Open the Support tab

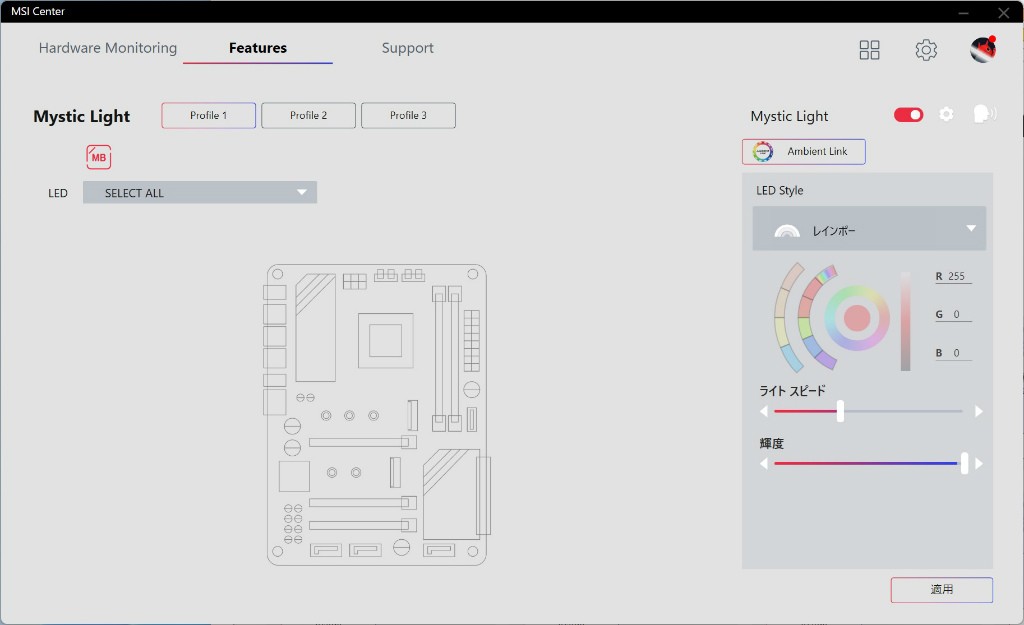pos(407,48)
